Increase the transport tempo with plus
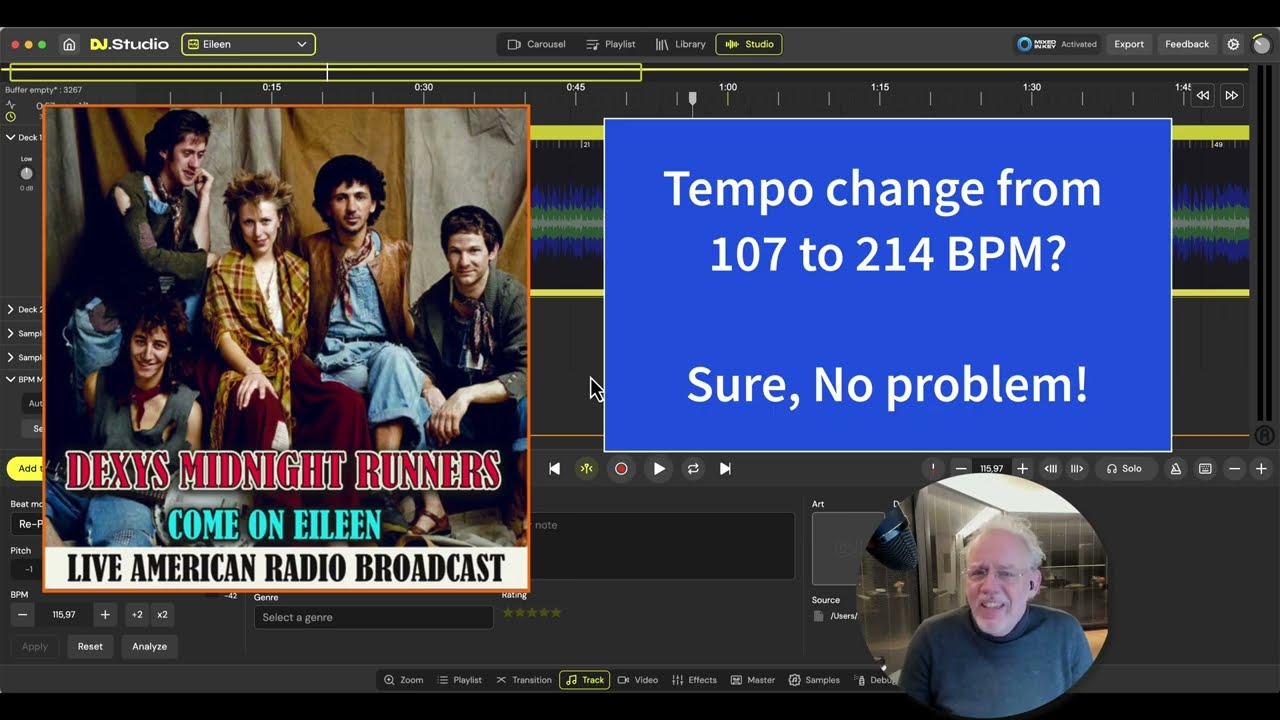Viewport: 1280px width, 720px height. click(x=1022, y=468)
